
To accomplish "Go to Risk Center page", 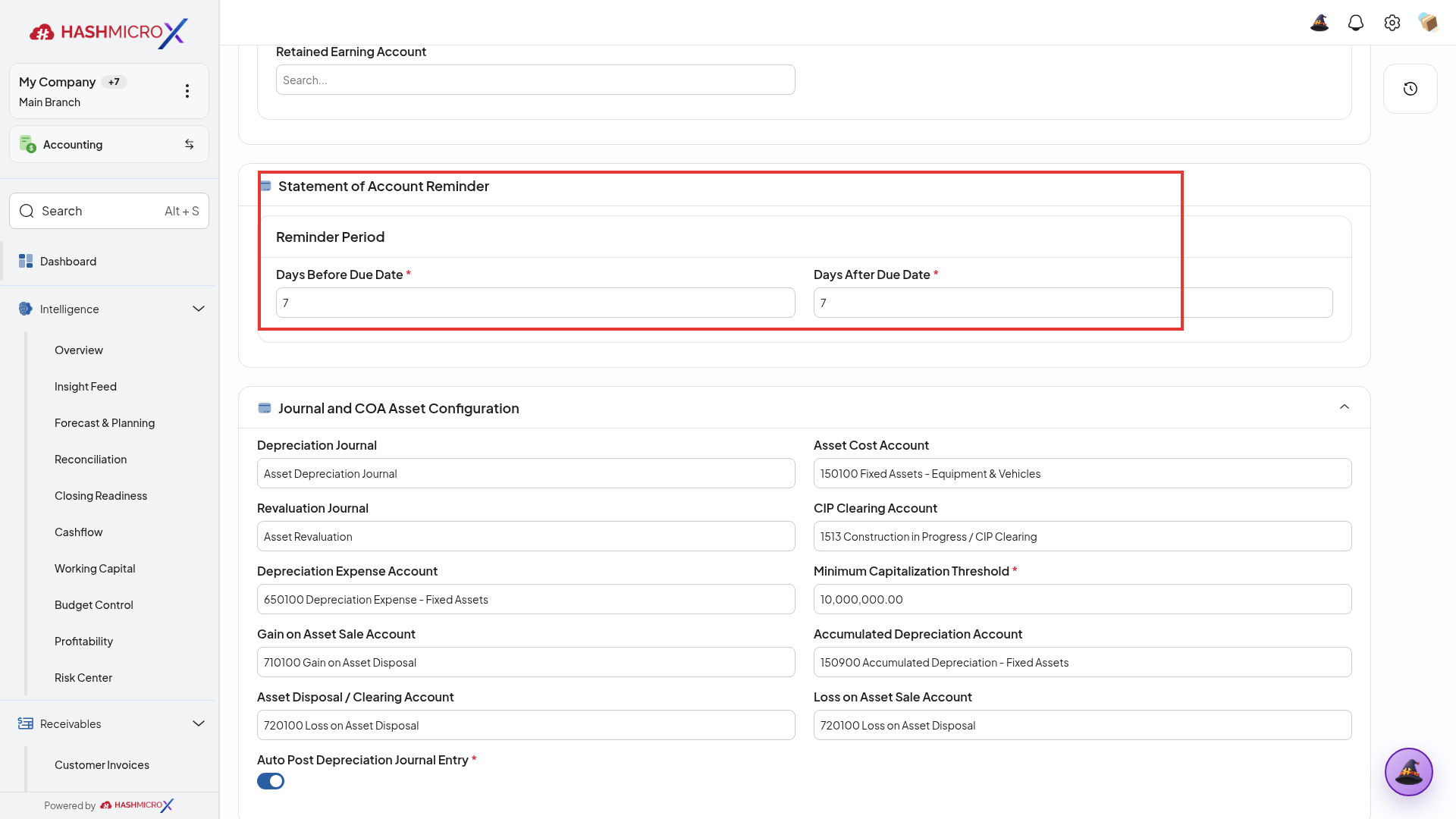I will point(83,677).
